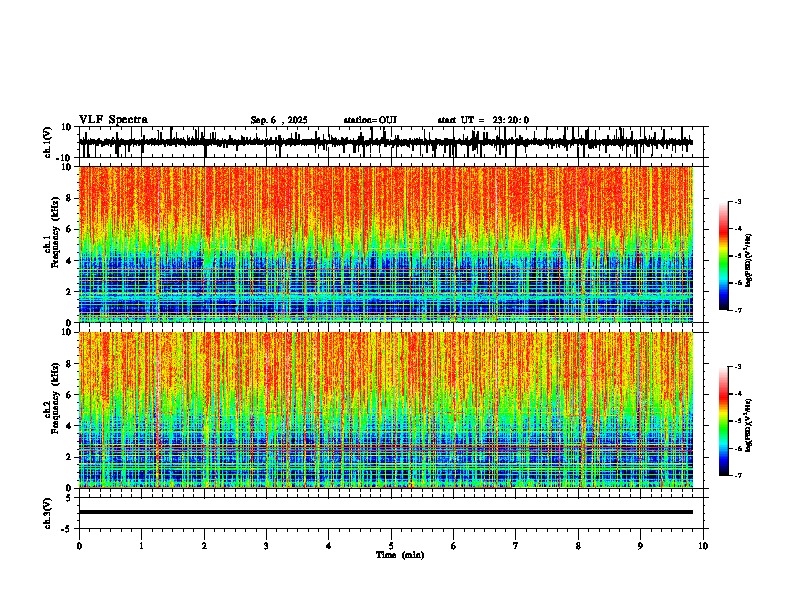Click the "2" kHz tick of ch.2 spectrogram

pos(69,457)
